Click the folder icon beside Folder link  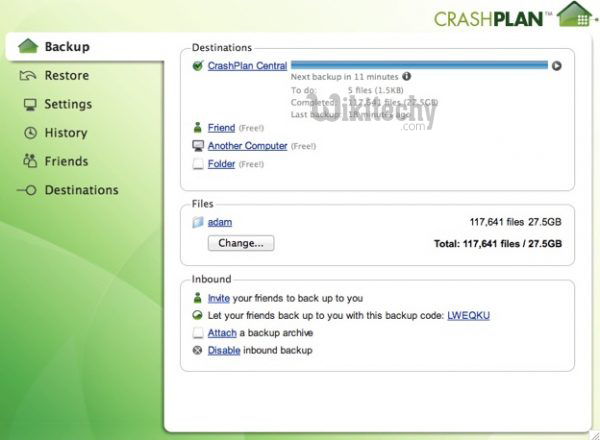pyautogui.click(x=198, y=164)
